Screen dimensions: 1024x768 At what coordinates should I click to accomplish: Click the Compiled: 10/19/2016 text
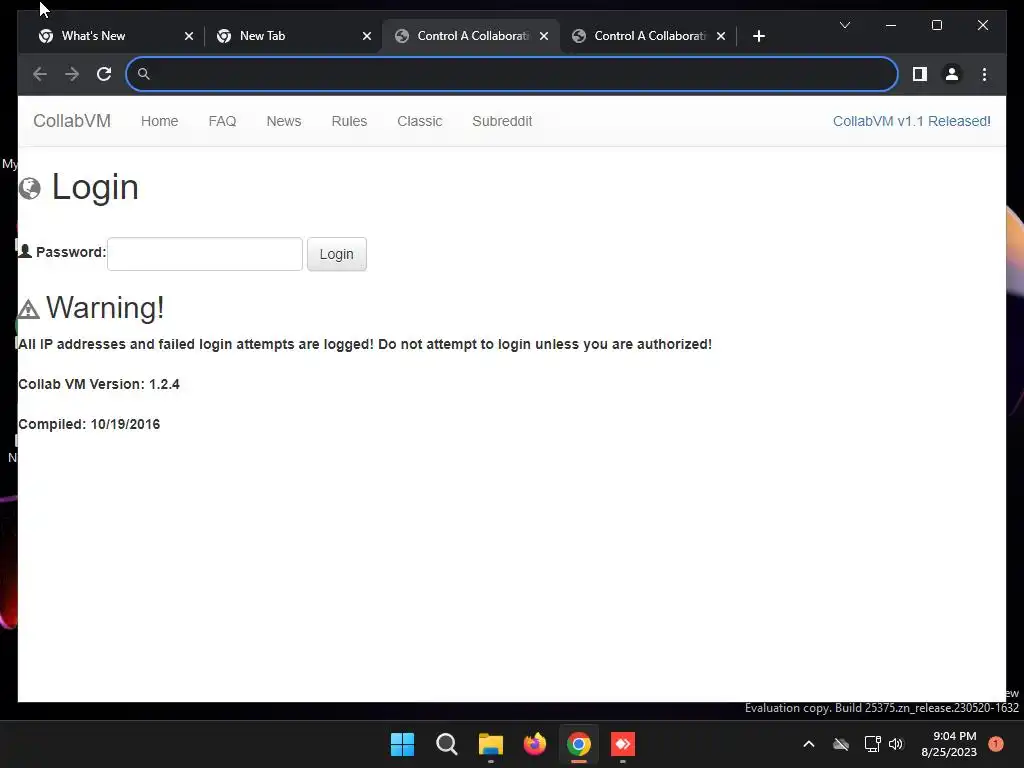89,424
